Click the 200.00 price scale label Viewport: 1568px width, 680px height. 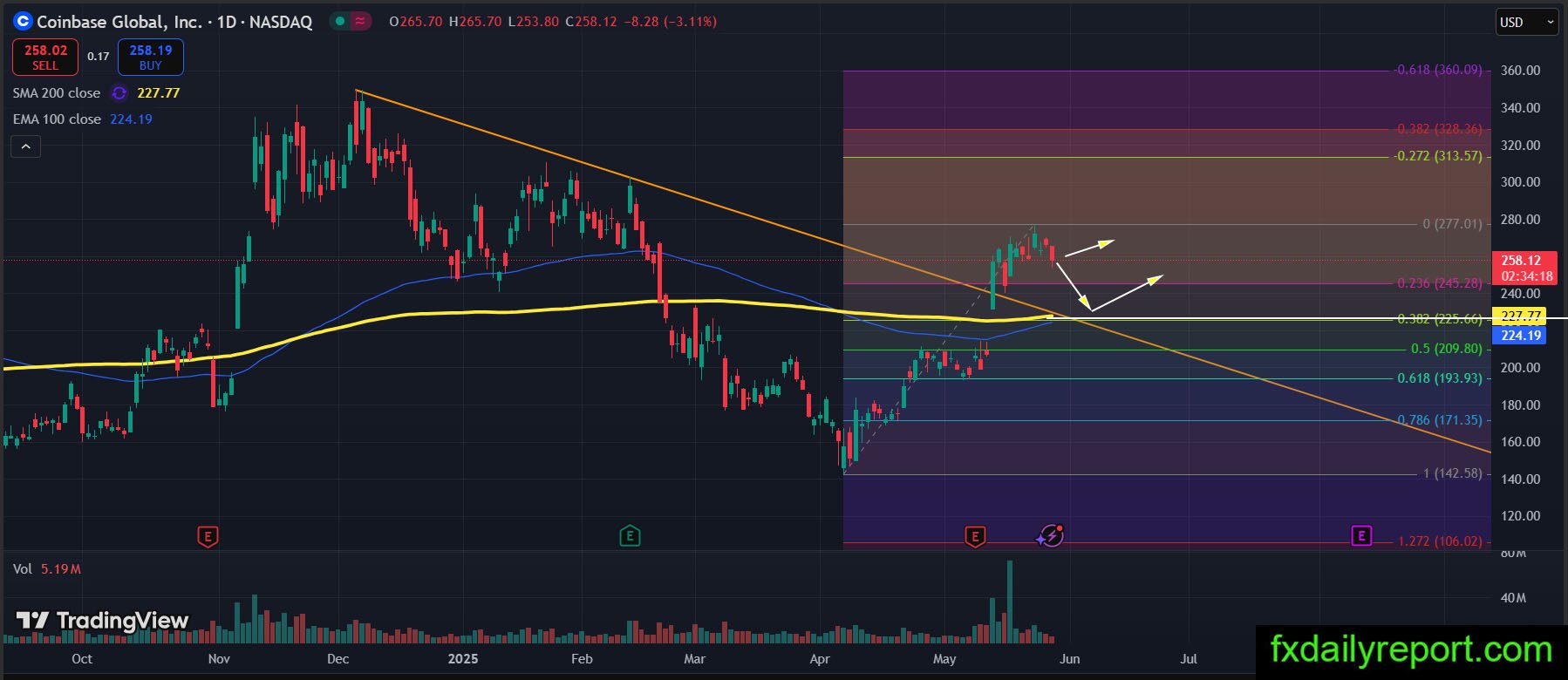tap(1520, 368)
